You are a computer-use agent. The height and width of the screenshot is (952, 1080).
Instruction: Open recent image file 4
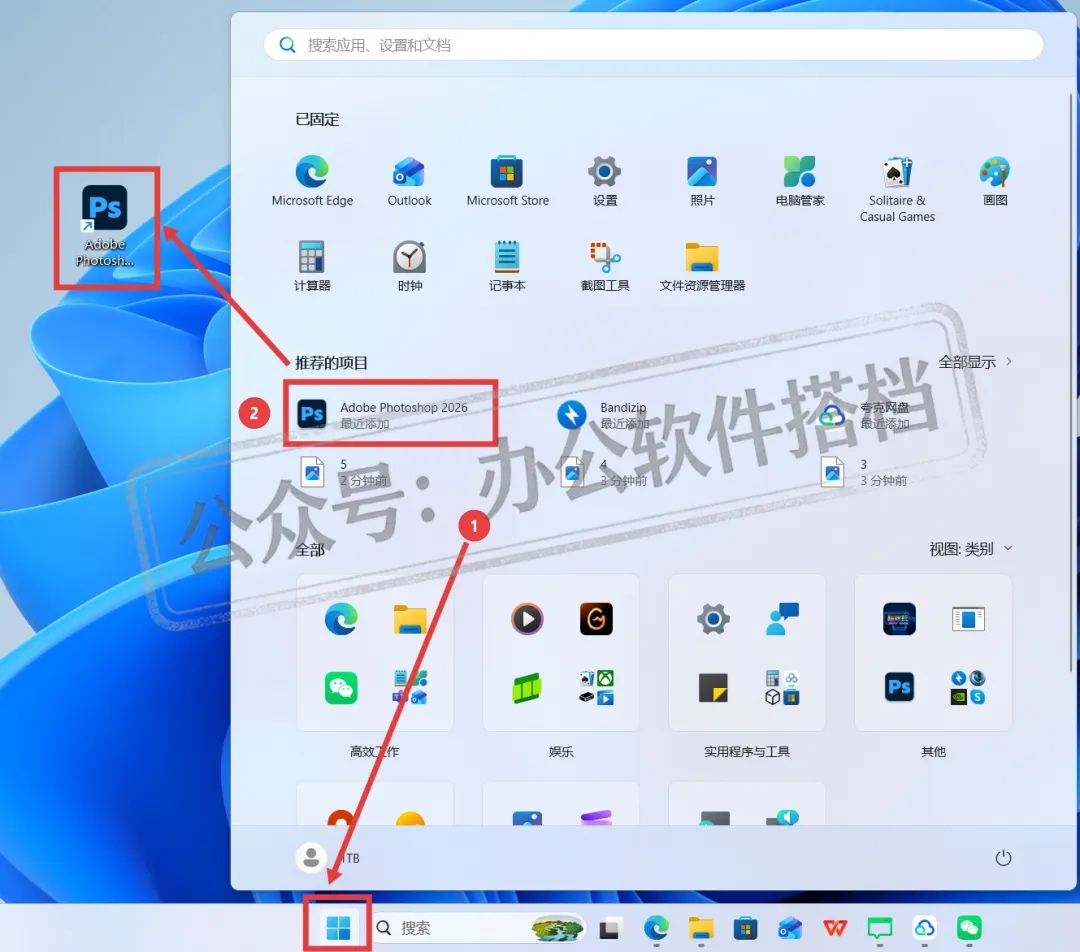click(x=603, y=472)
